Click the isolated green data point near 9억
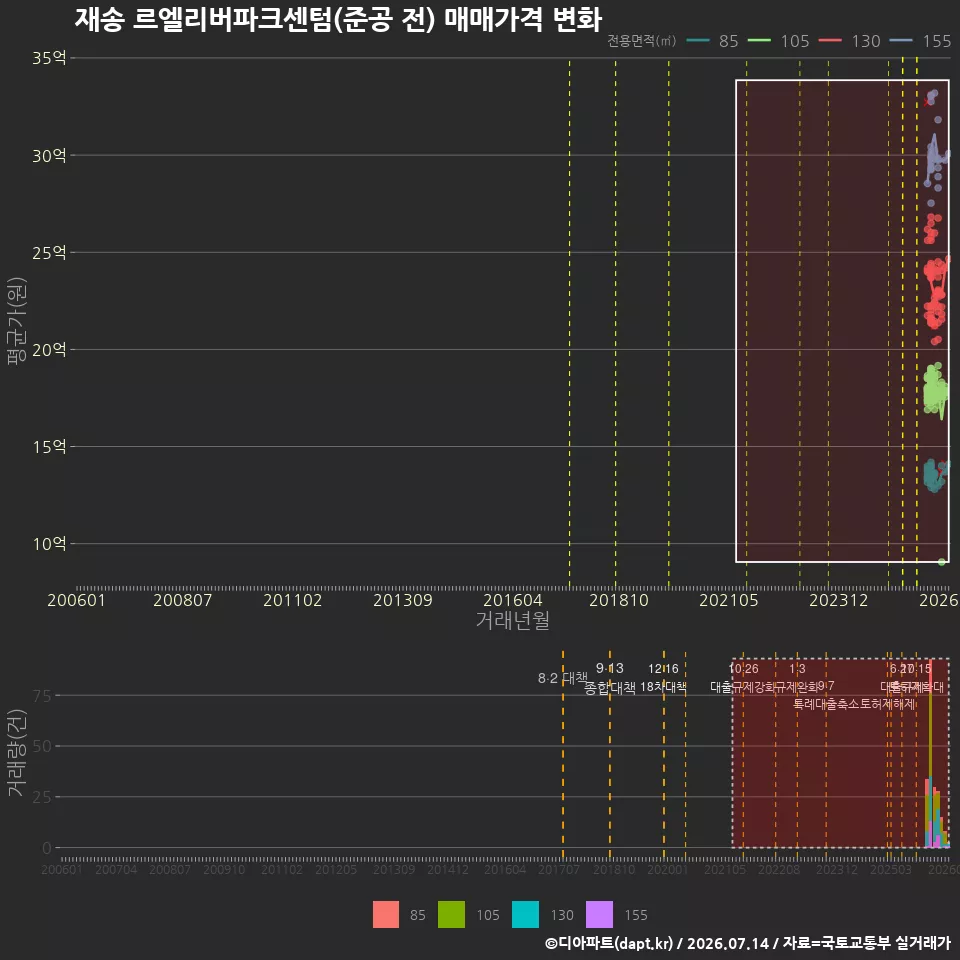Screen dimensions: 960x960 [942, 561]
